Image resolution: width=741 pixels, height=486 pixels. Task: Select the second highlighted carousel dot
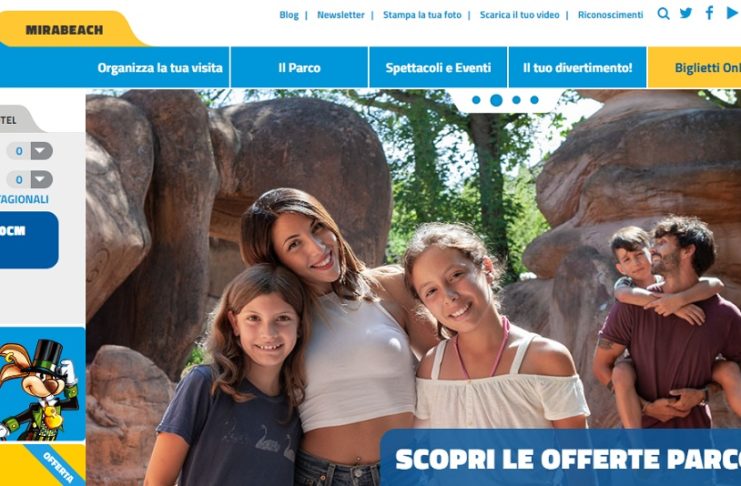pyautogui.click(x=496, y=100)
